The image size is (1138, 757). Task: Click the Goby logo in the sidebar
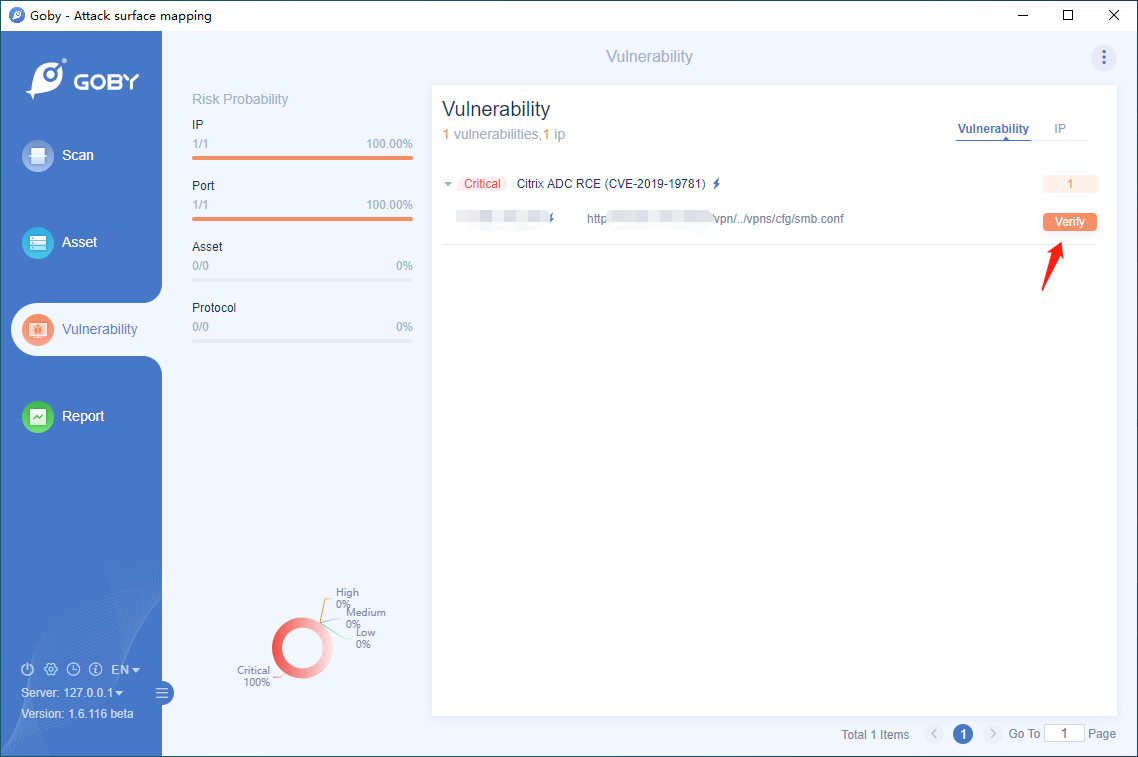point(82,78)
